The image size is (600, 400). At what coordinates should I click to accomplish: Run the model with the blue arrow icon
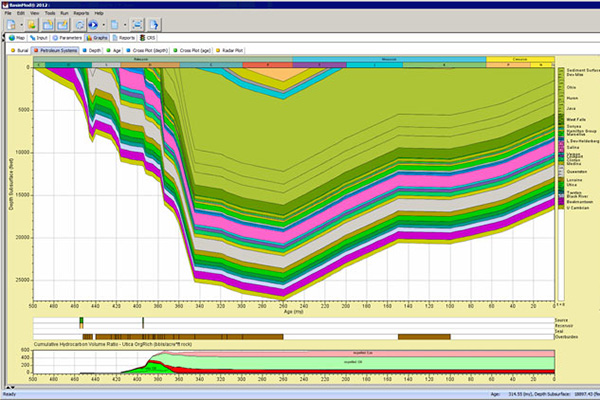click(x=93, y=24)
